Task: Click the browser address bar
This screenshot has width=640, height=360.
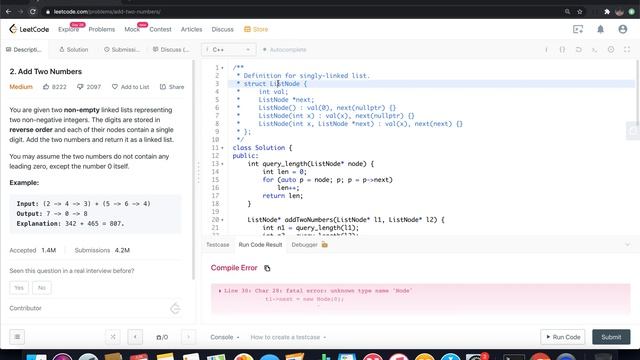Action: tap(302, 11)
